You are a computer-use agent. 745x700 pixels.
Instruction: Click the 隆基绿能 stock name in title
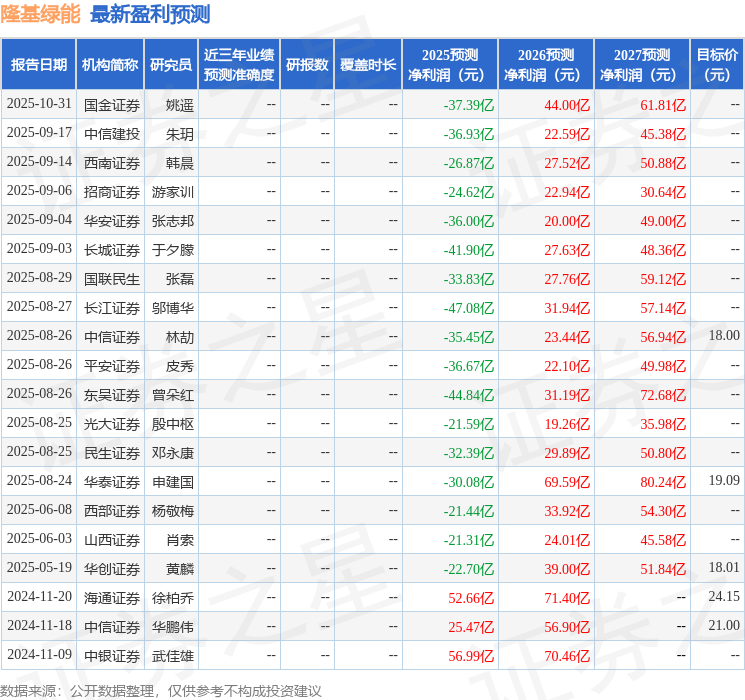point(40,14)
